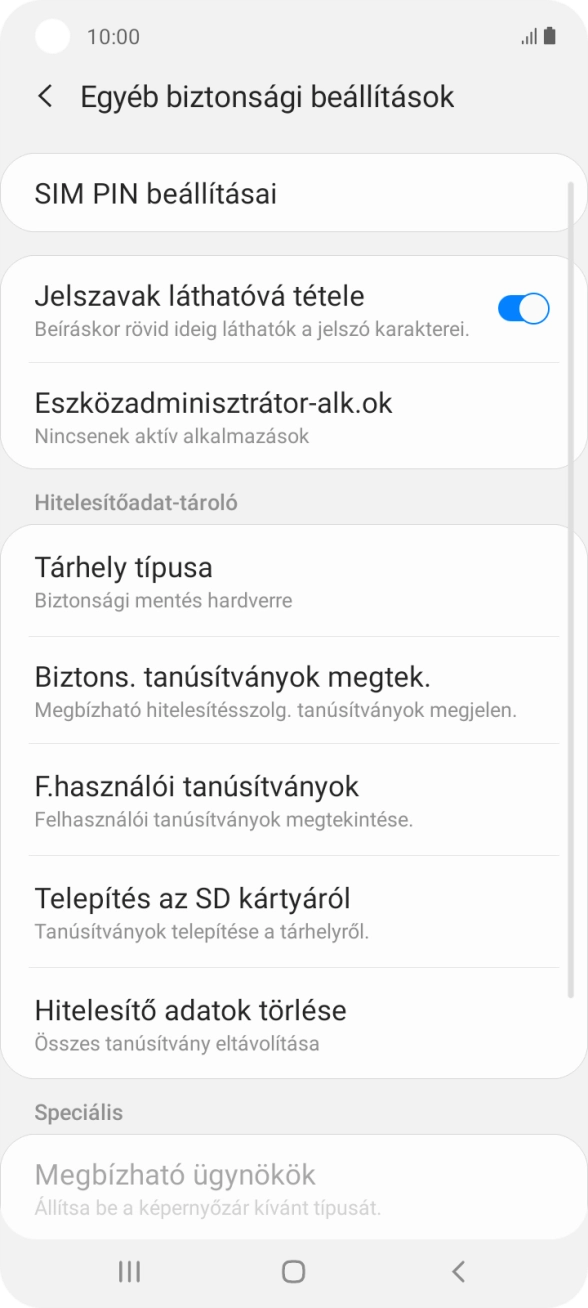View Biztons. tanúsítványok megtek.
The height and width of the screenshot is (1308, 588).
[x=294, y=690]
